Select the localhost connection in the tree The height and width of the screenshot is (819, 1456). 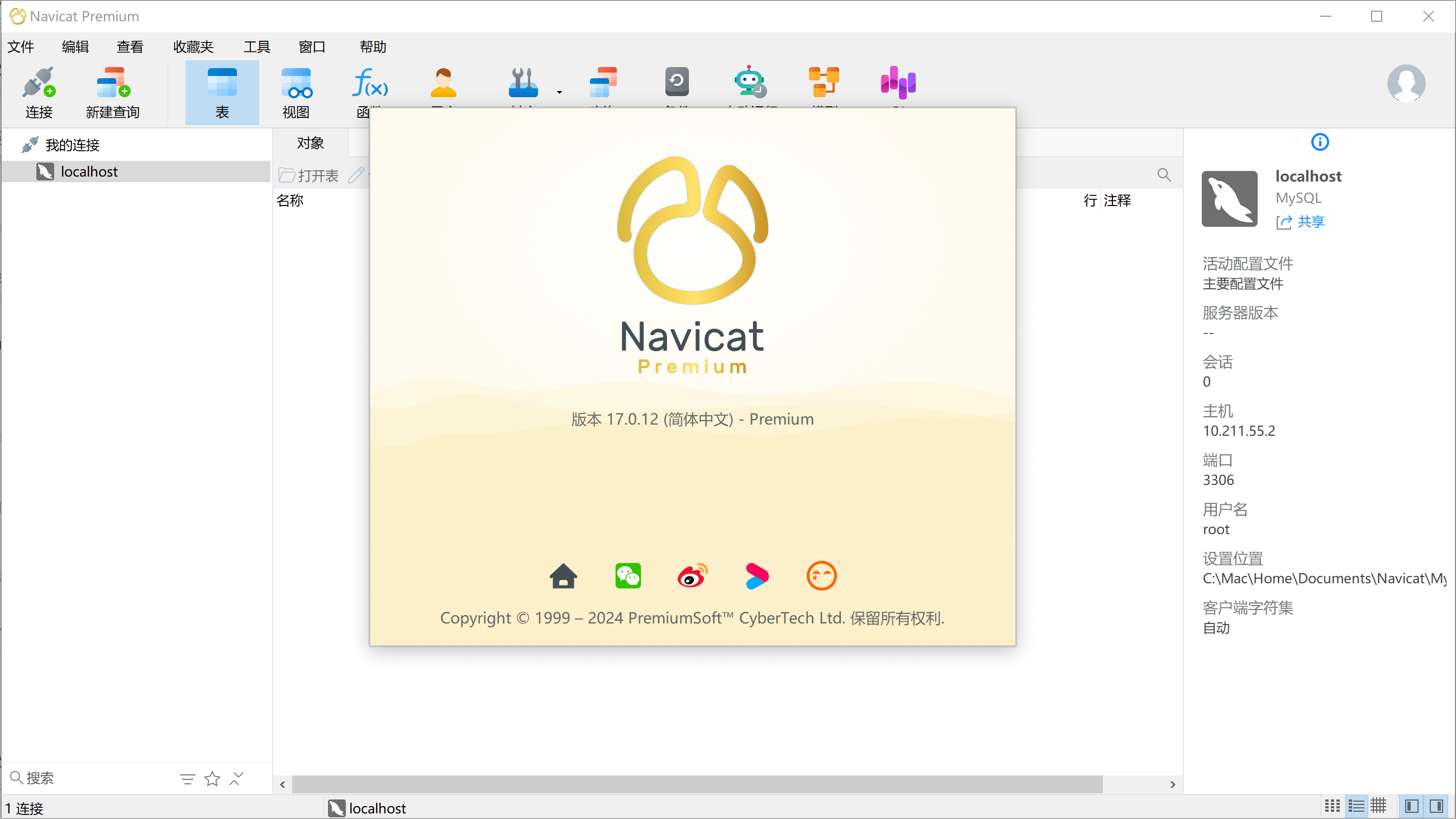click(136, 172)
